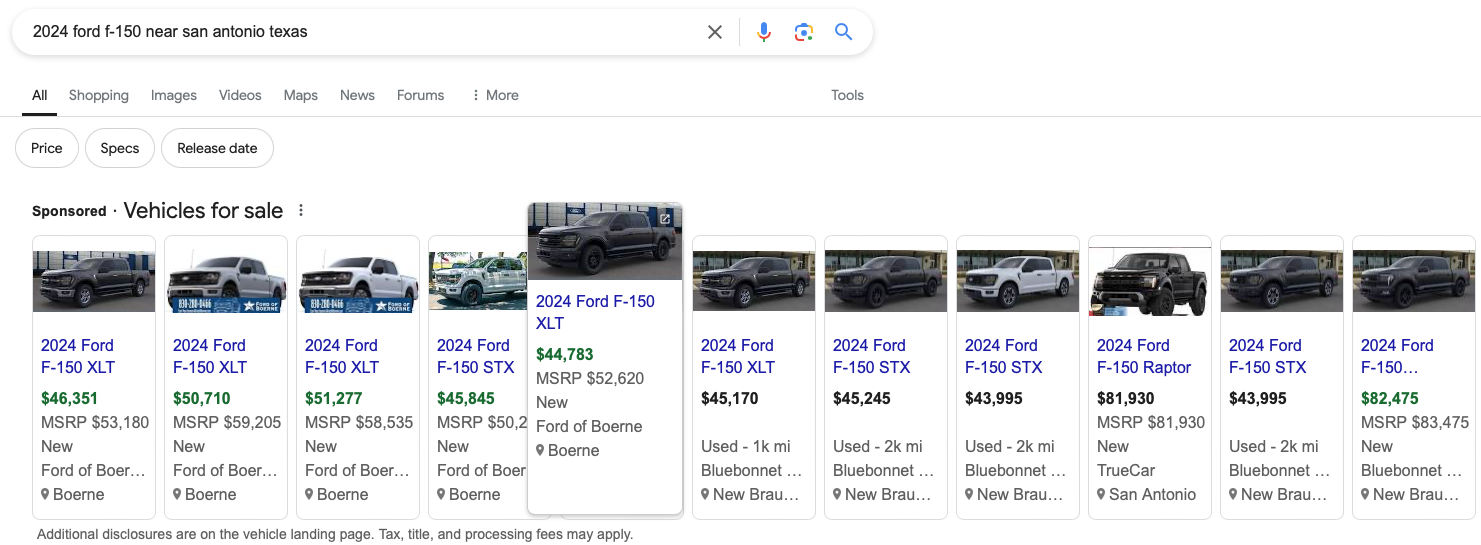Click the truck photo on the $46,351 listing
The width and height of the screenshot is (1481, 545).
(x=94, y=281)
